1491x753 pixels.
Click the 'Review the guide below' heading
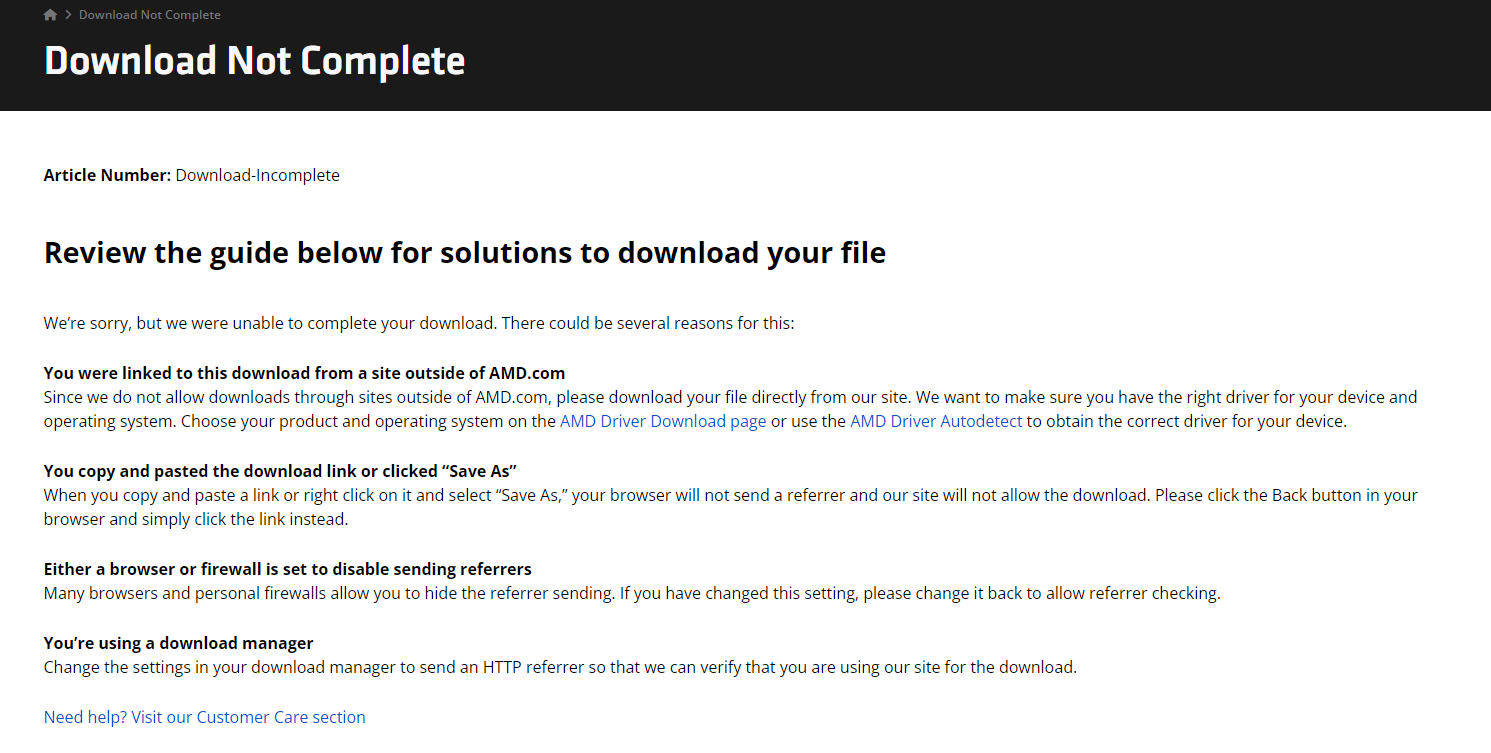465,253
